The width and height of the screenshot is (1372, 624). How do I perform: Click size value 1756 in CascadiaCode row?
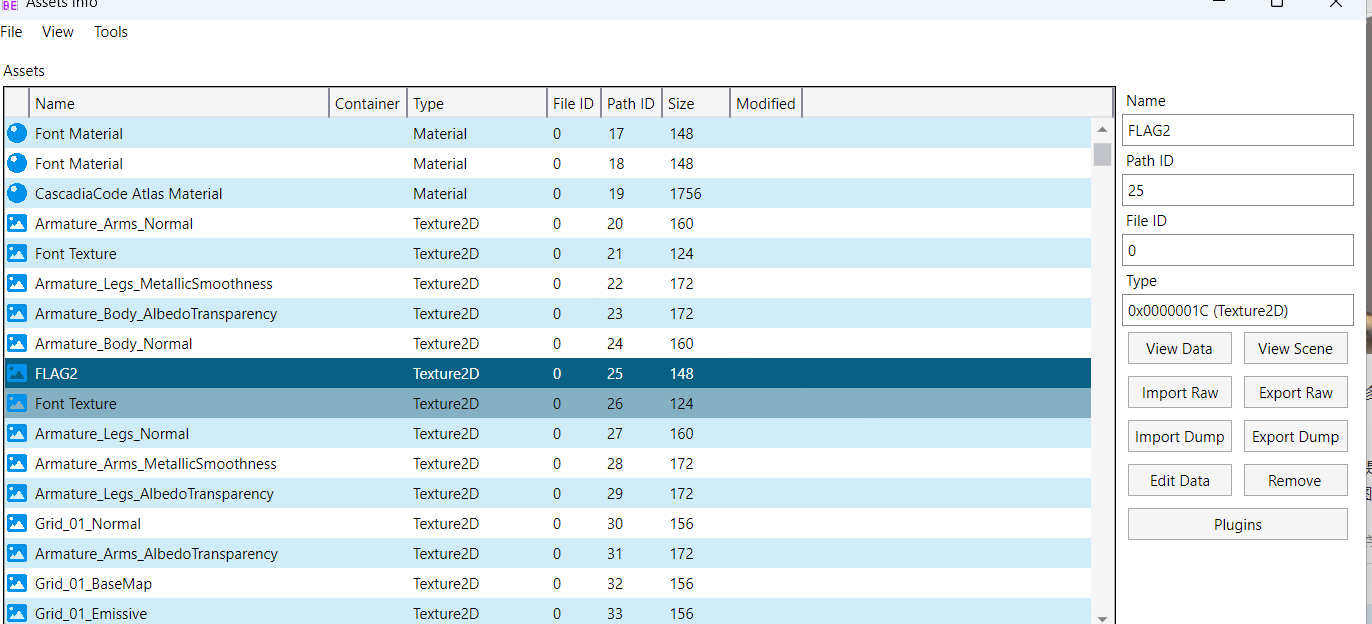(x=686, y=193)
